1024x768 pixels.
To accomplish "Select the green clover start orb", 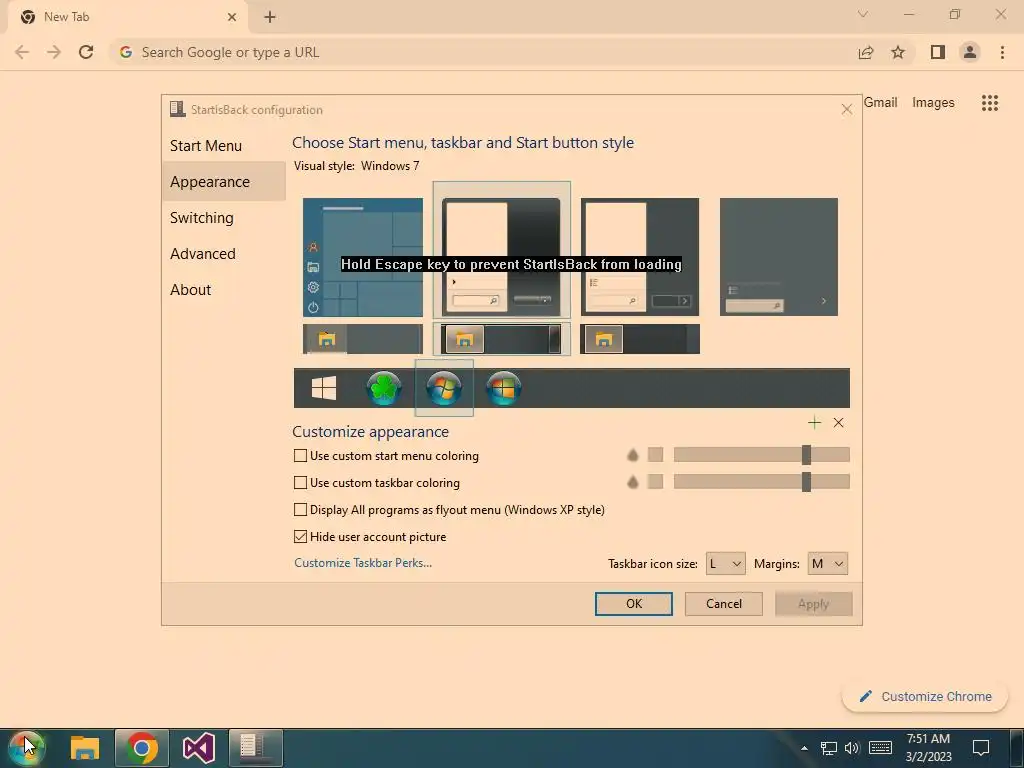I will click(x=383, y=388).
